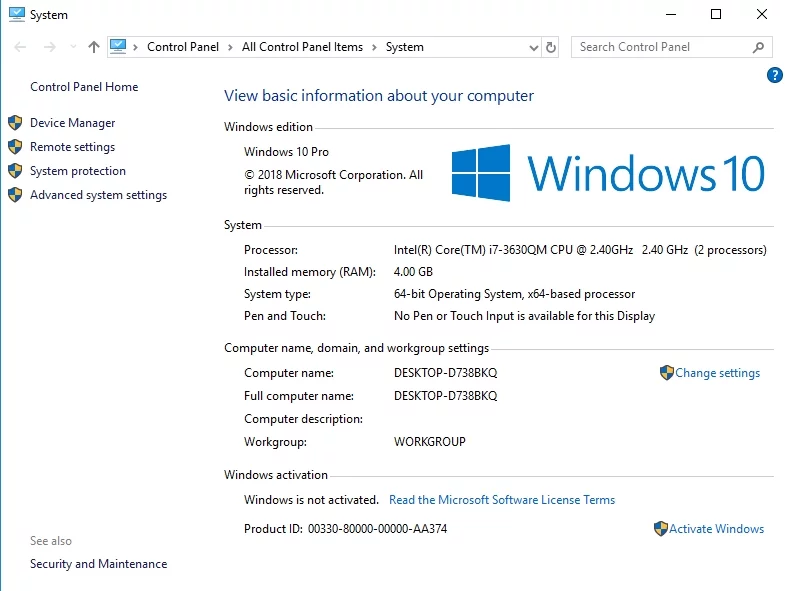Click the forward navigation arrow

47,47
